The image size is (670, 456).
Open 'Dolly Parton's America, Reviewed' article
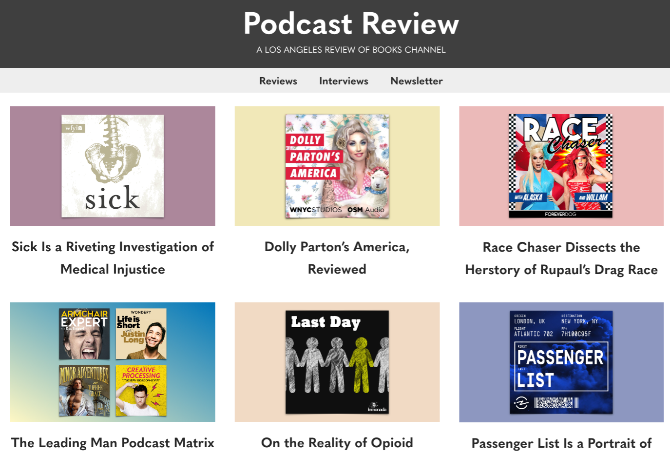click(337, 258)
